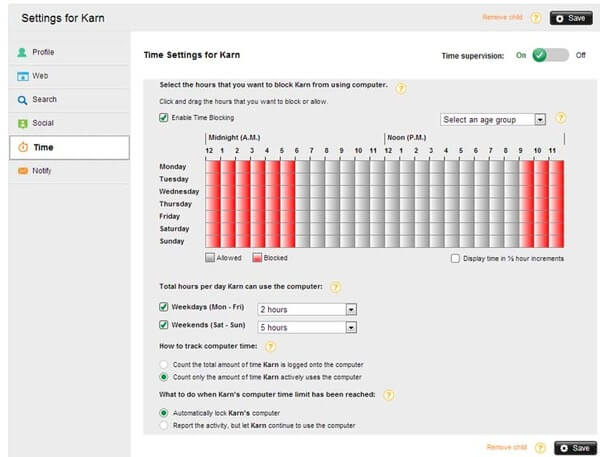This screenshot has width=600, height=457.
Task: Enable display time in half-hour increments
Action: point(455,258)
